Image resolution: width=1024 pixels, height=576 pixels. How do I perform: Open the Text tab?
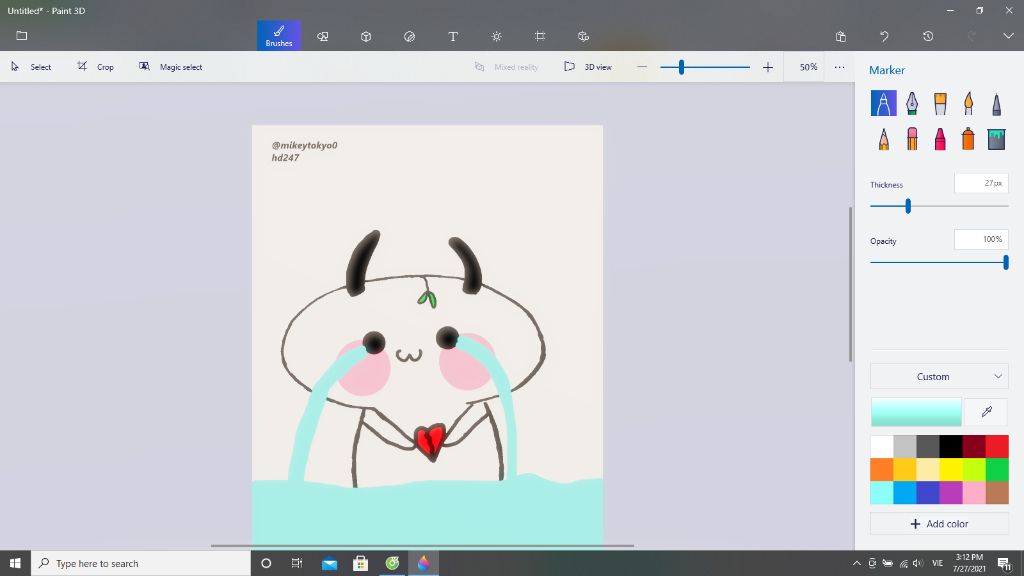(x=453, y=36)
